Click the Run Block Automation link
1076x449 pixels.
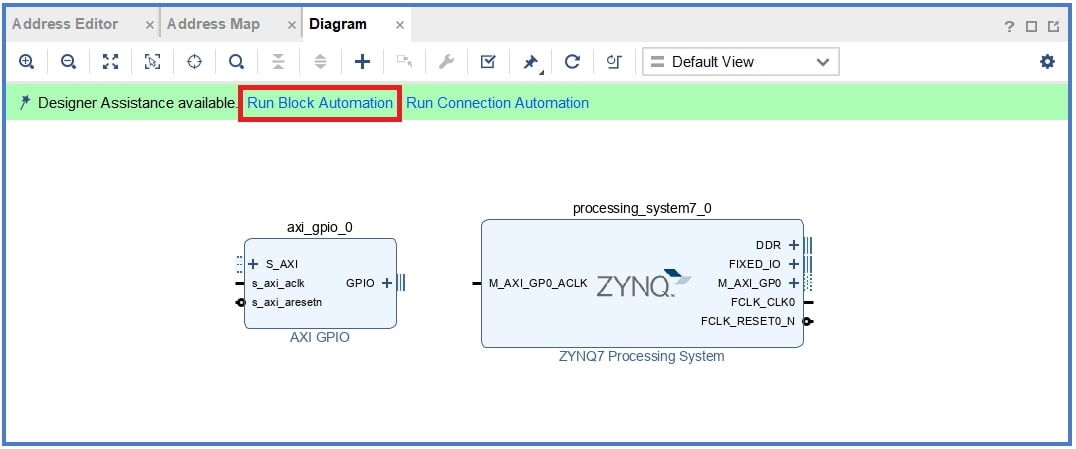(320, 103)
